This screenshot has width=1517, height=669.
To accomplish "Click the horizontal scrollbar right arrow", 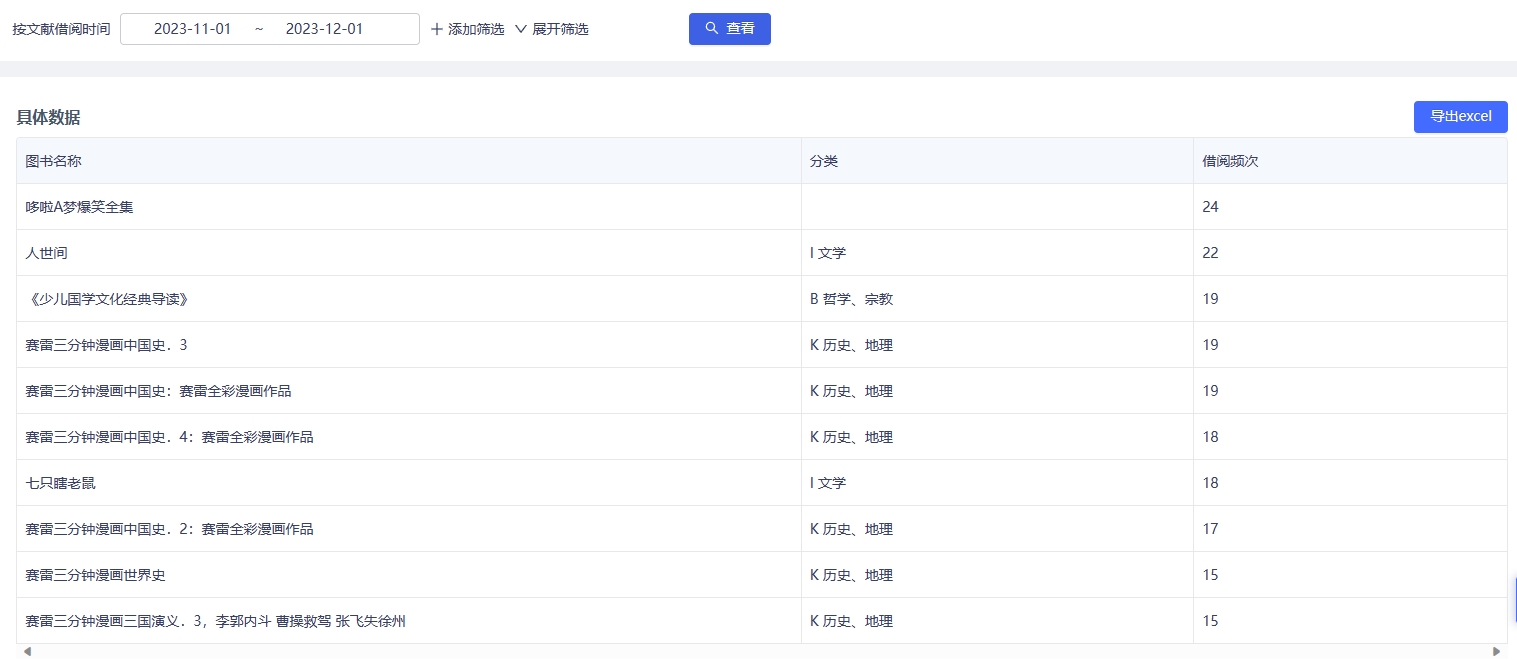I will 1496,652.
